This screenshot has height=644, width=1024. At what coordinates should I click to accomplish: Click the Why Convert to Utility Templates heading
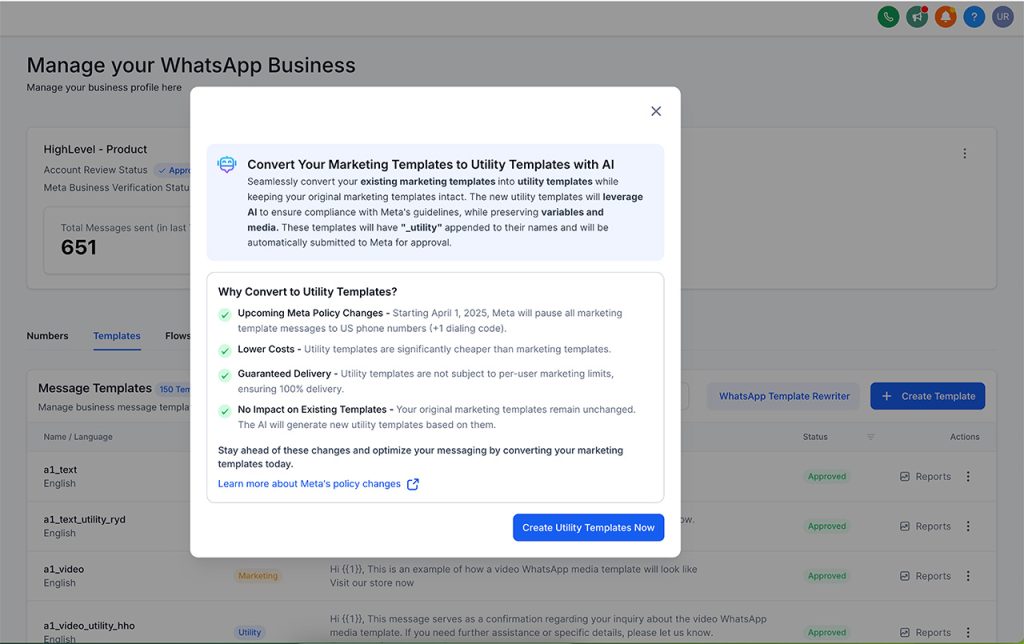308,292
